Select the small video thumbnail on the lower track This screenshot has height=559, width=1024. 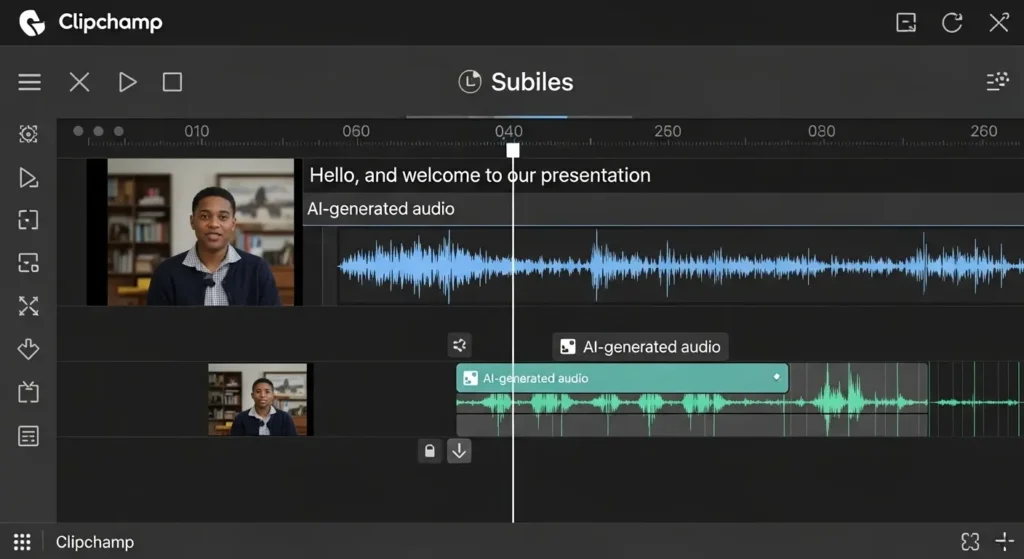260,399
